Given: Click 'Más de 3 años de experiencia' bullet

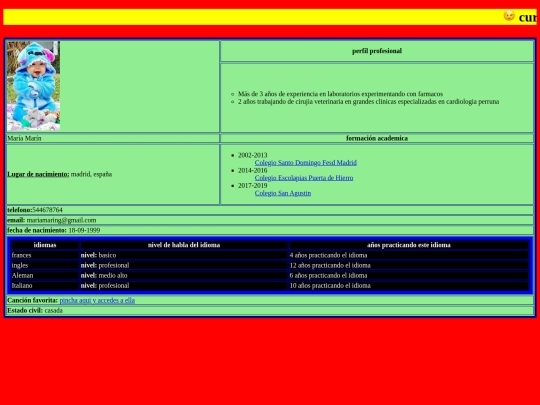Looking at the screenshot, I should 340,94.
